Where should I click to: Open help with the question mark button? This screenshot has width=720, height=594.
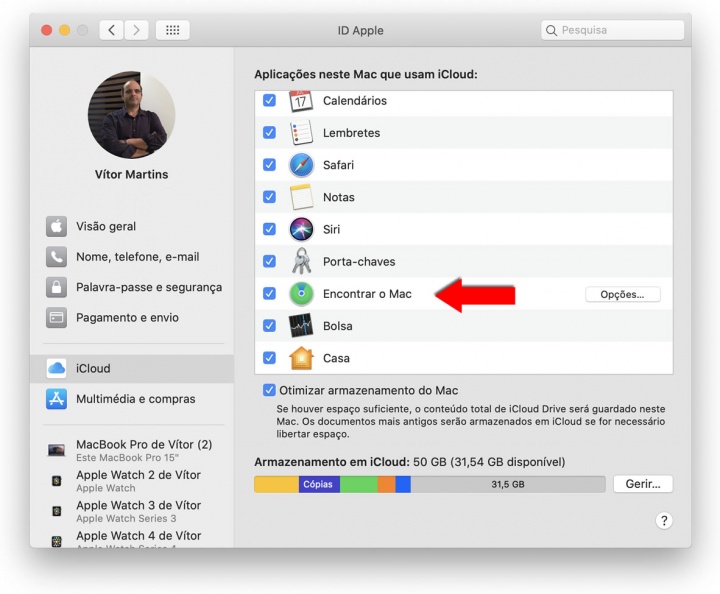pyautogui.click(x=664, y=521)
